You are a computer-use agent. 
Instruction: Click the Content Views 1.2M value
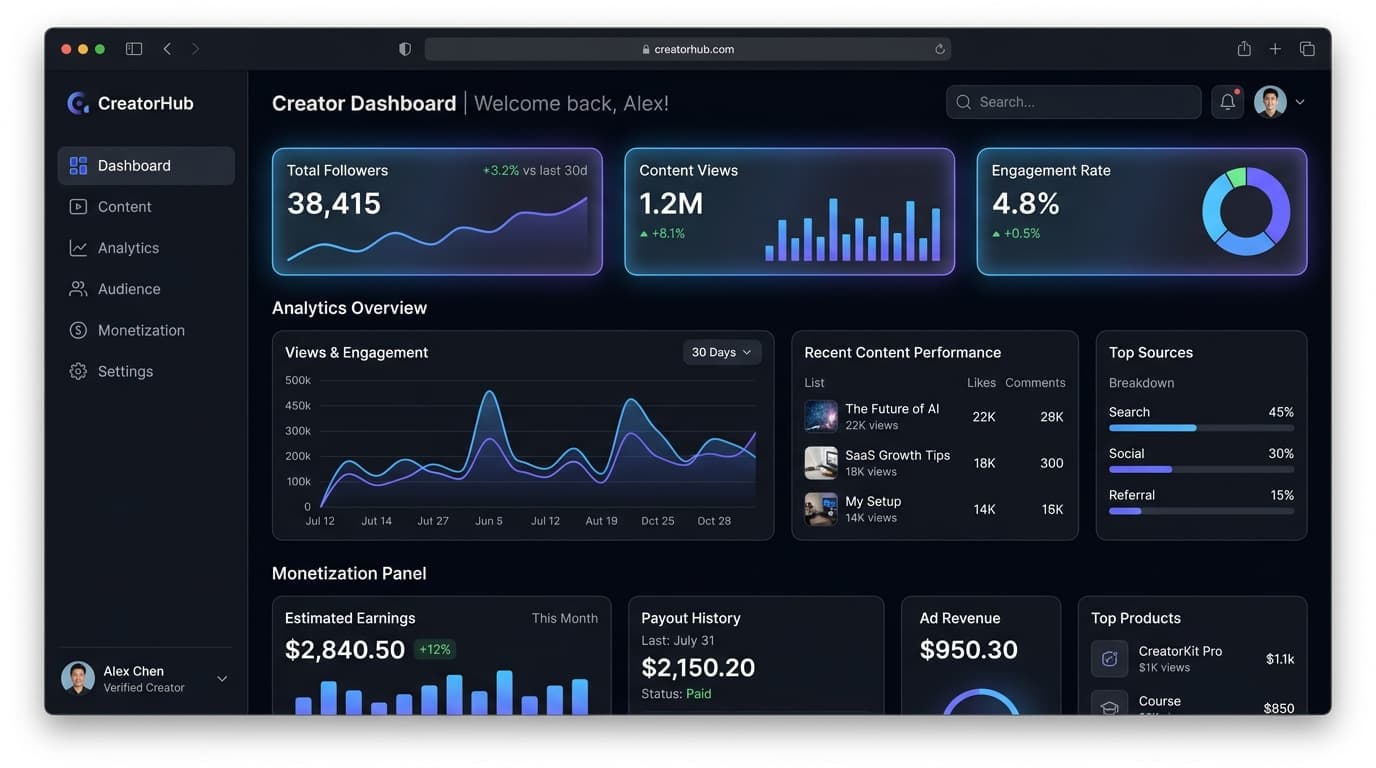click(x=671, y=203)
